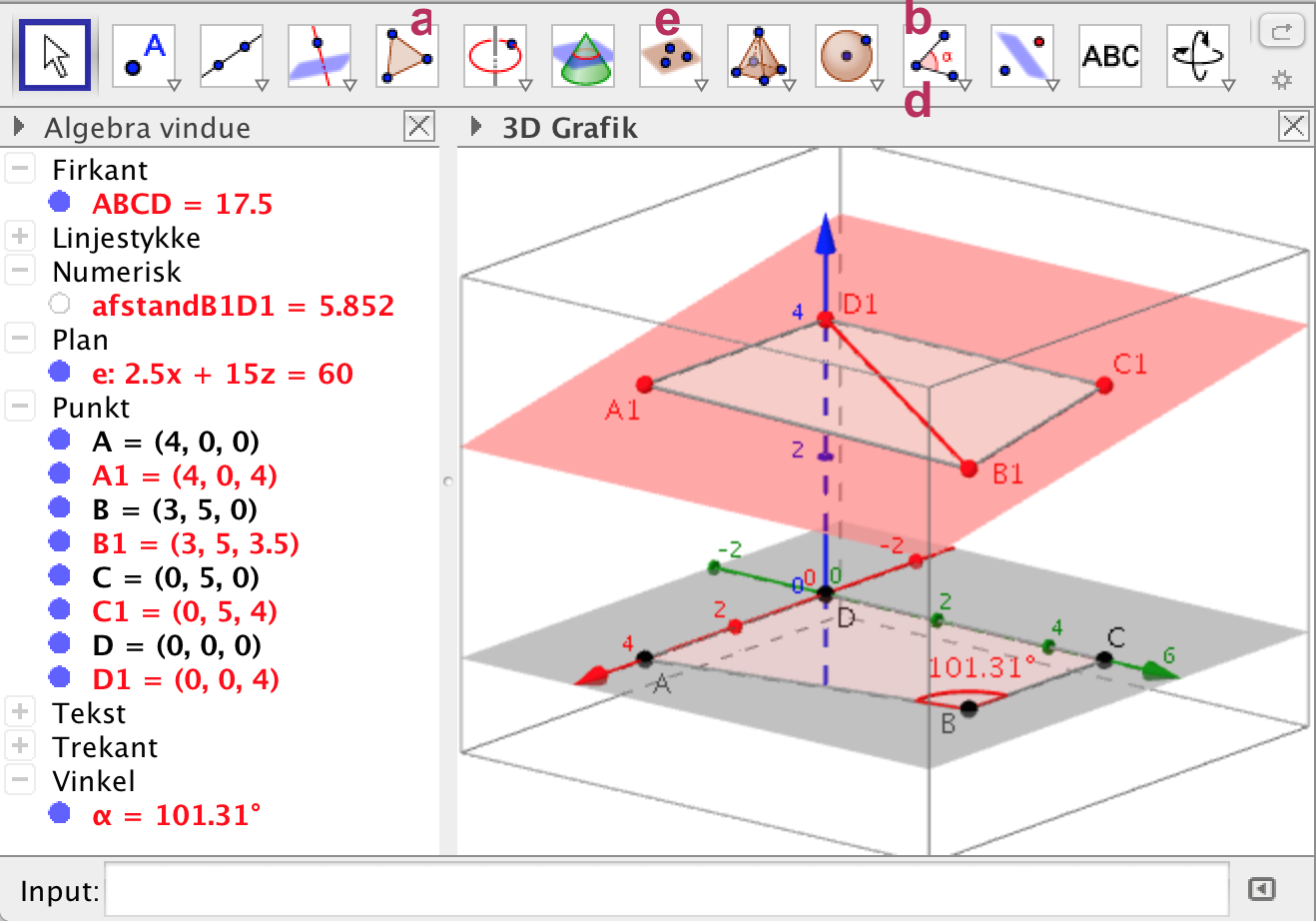The height and width of the screenshot is (921, 1316).
Task: Select 'α = 101.31°' entry
Action: [x=177, y=815]
